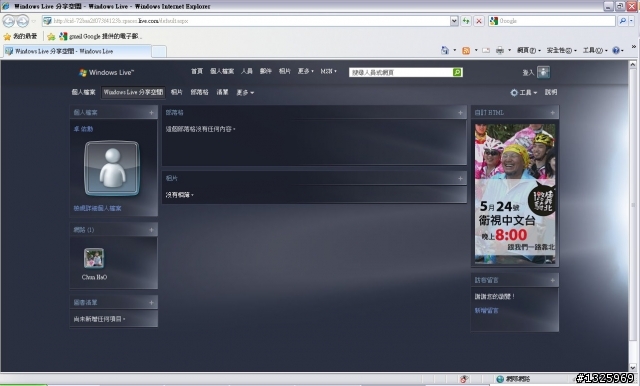Click the plus icon on 自訂 HTML panel header
Screen dimensions: 640x386
point(553,113)
